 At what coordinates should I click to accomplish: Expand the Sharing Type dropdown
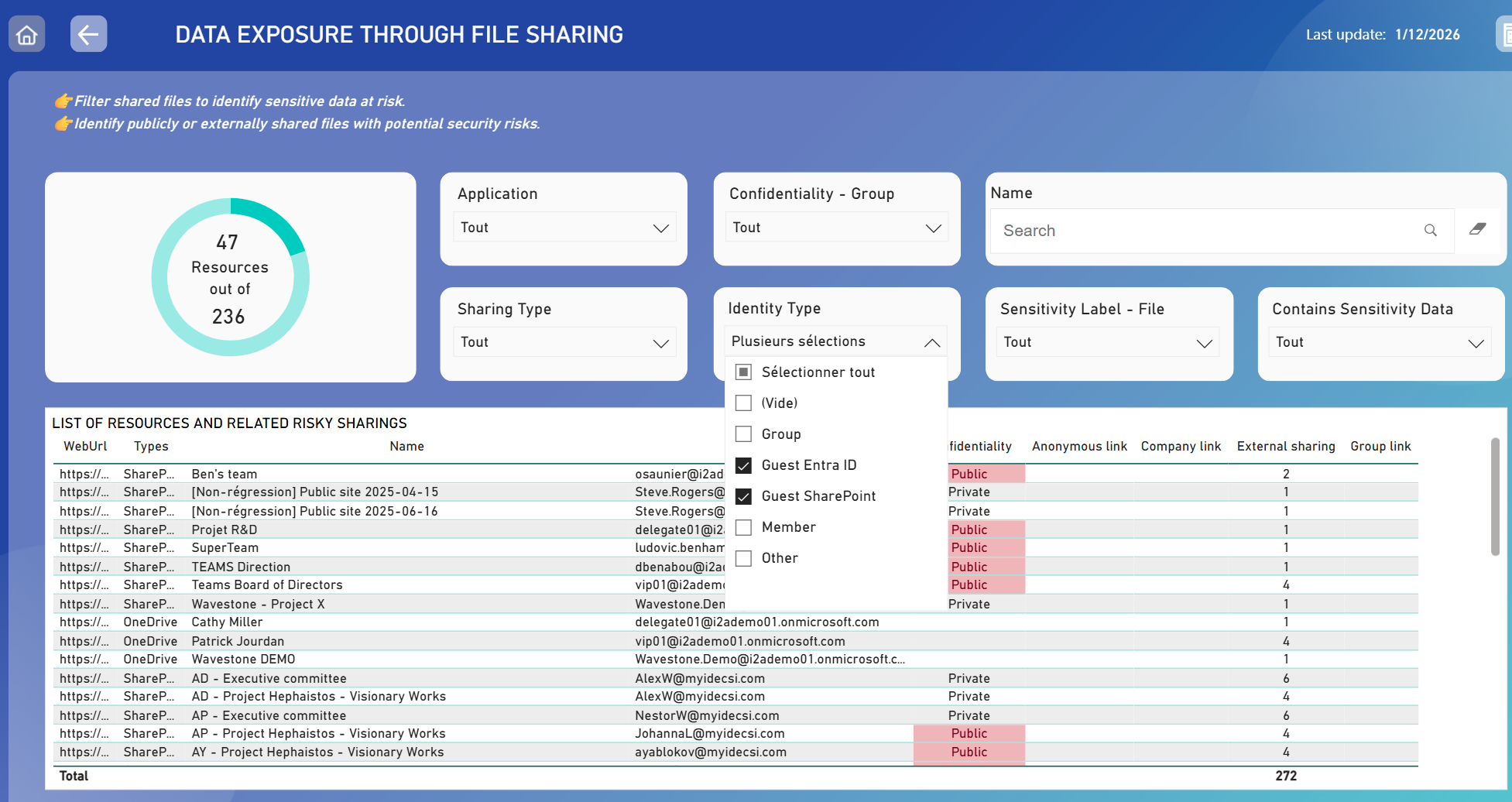point(564,342)
